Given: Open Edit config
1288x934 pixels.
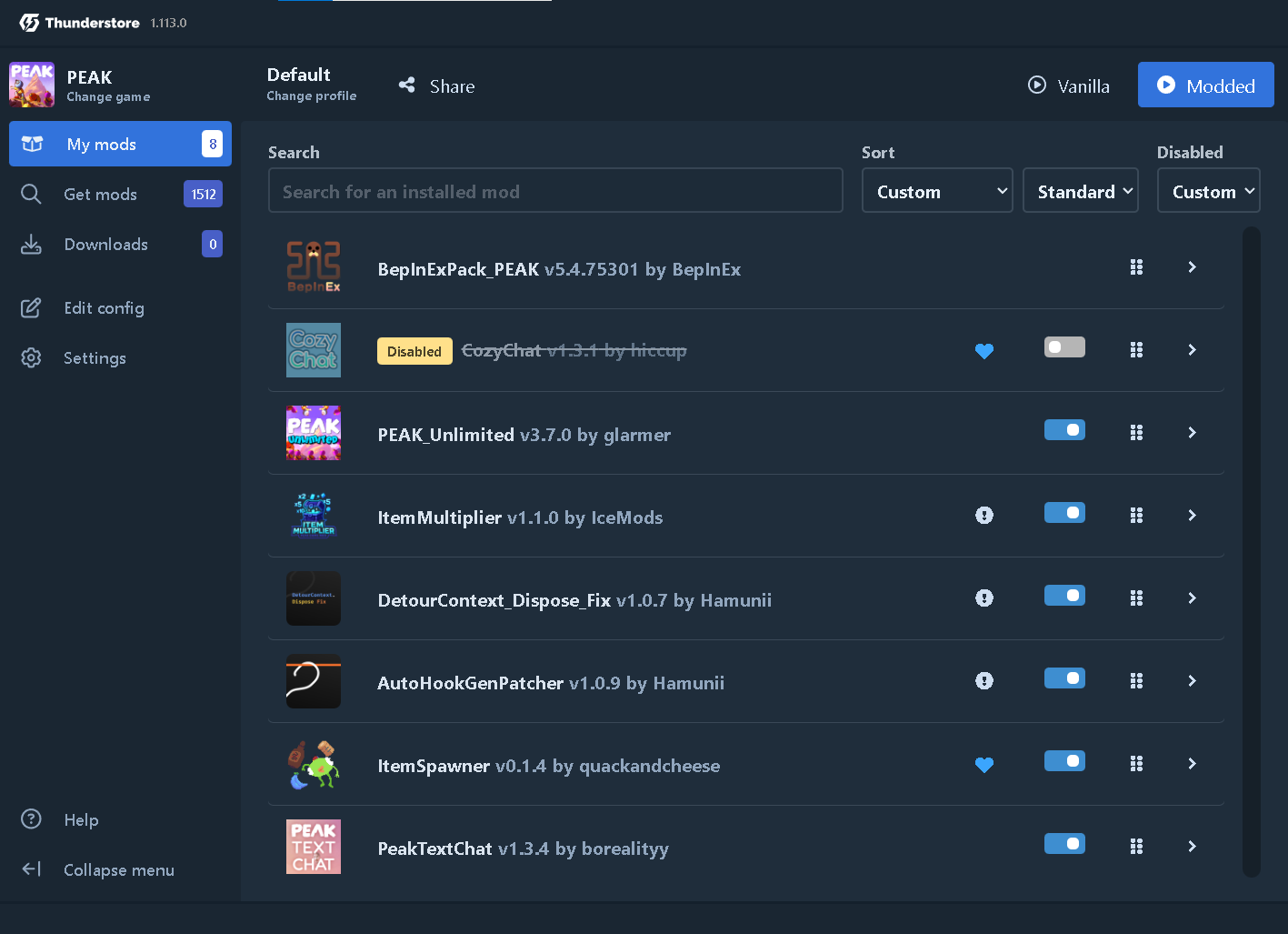Looking at the screenshot, I should point(120,307).
